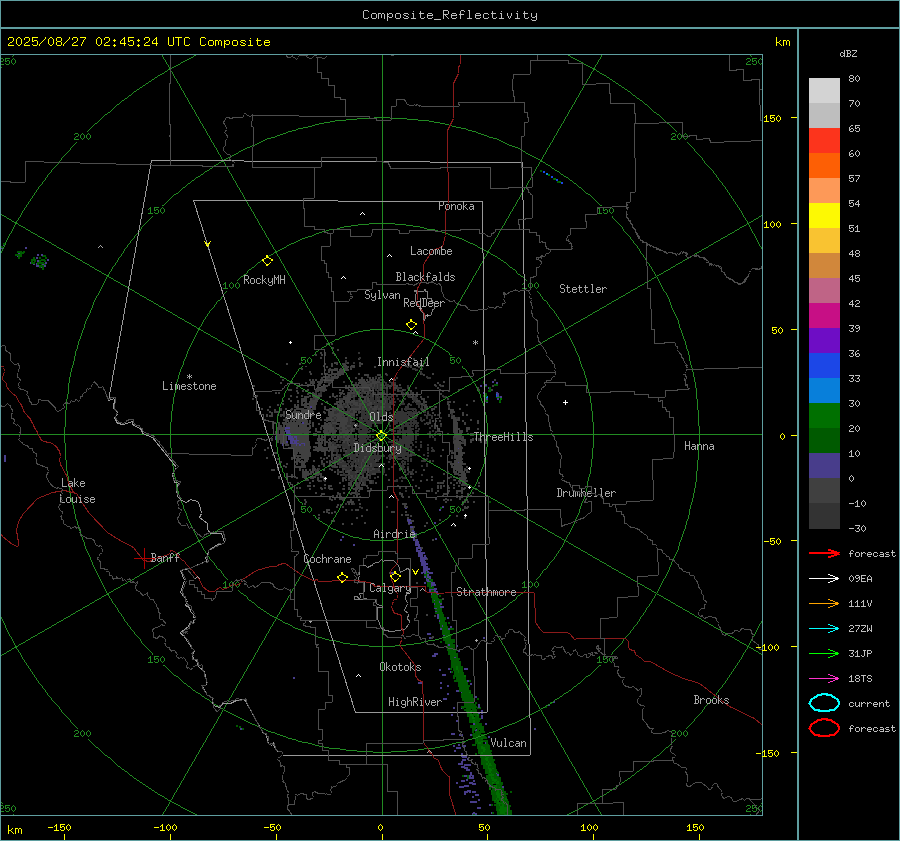Image resolution: width=900 pixels, height=841 pixels.
Task: Click the Calgary city label
Action: 390,588
